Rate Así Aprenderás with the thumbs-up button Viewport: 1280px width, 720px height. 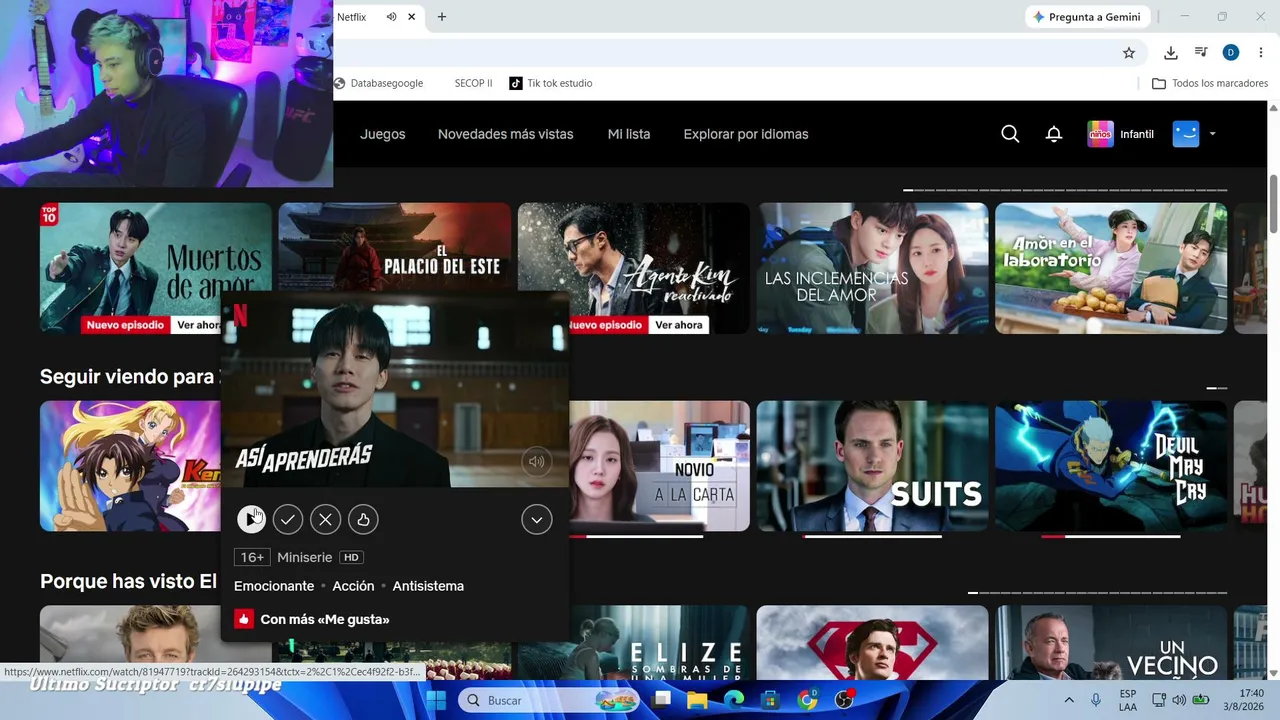[363, 519]
